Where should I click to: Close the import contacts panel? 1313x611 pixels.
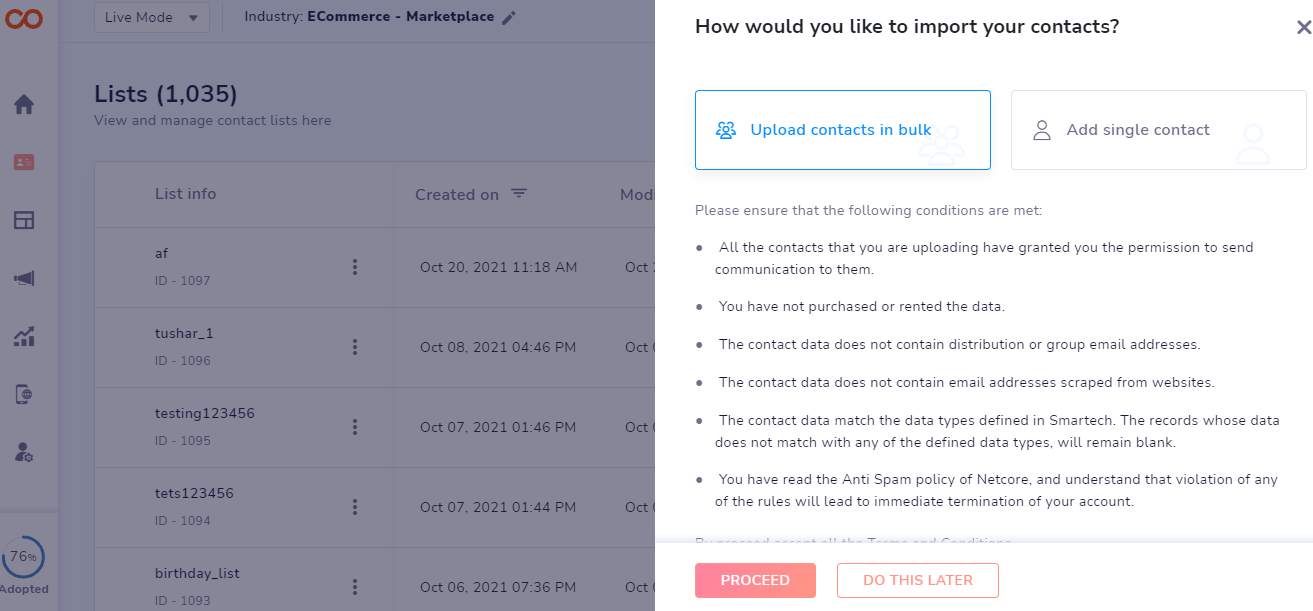[1303, 29]
